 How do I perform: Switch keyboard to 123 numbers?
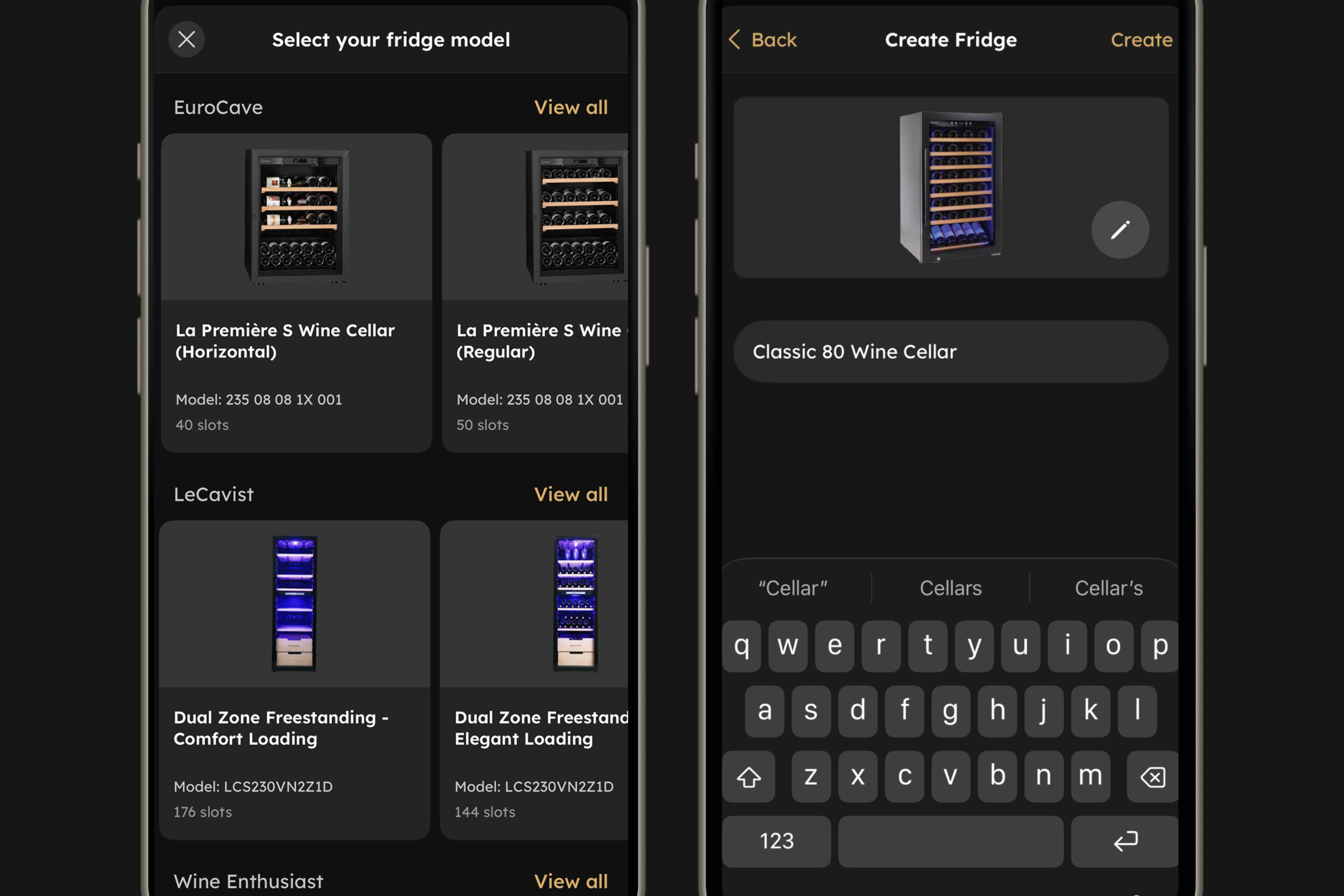tap(777, 841)
